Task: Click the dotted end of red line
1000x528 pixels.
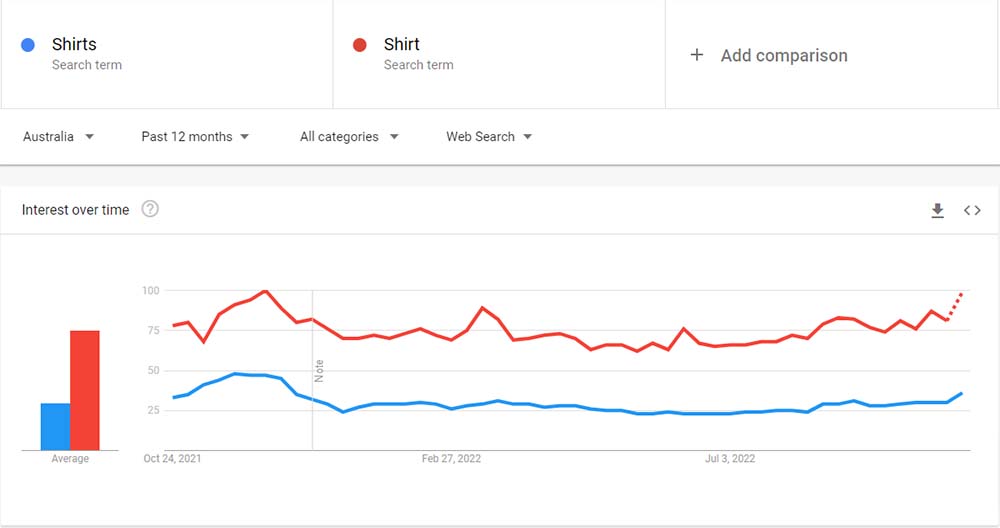Action: point(955,306)
